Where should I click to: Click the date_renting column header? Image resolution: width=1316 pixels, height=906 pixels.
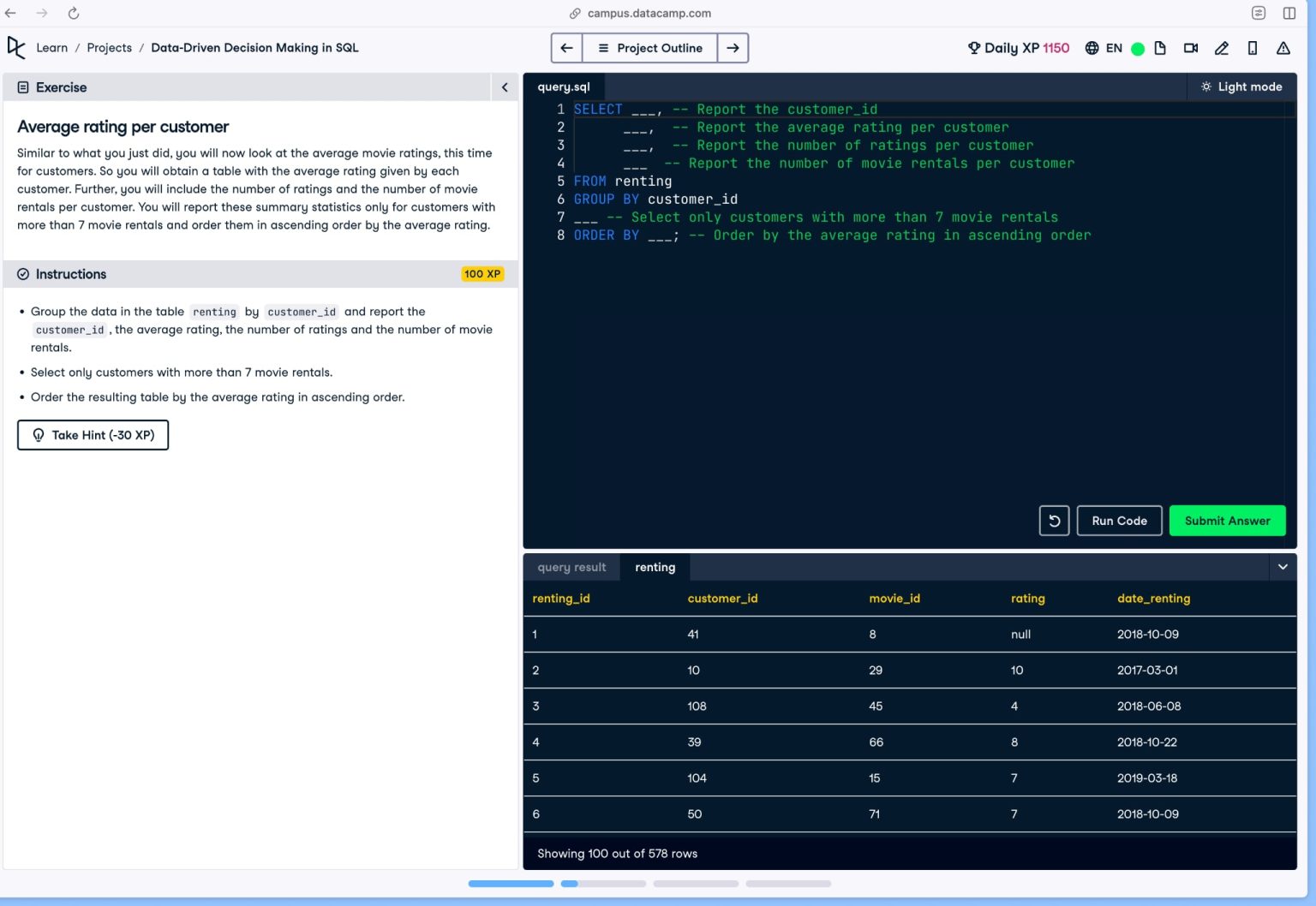tap(1153, 599)
